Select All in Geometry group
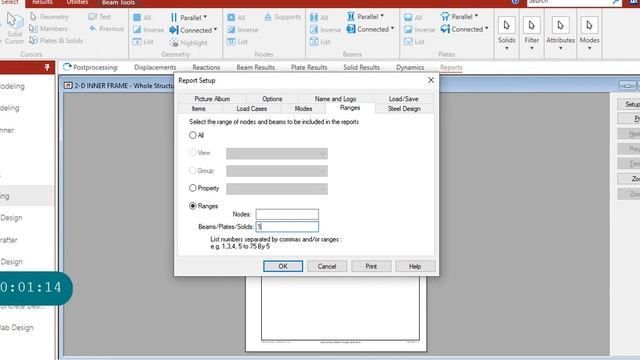 tap(142, 18)
